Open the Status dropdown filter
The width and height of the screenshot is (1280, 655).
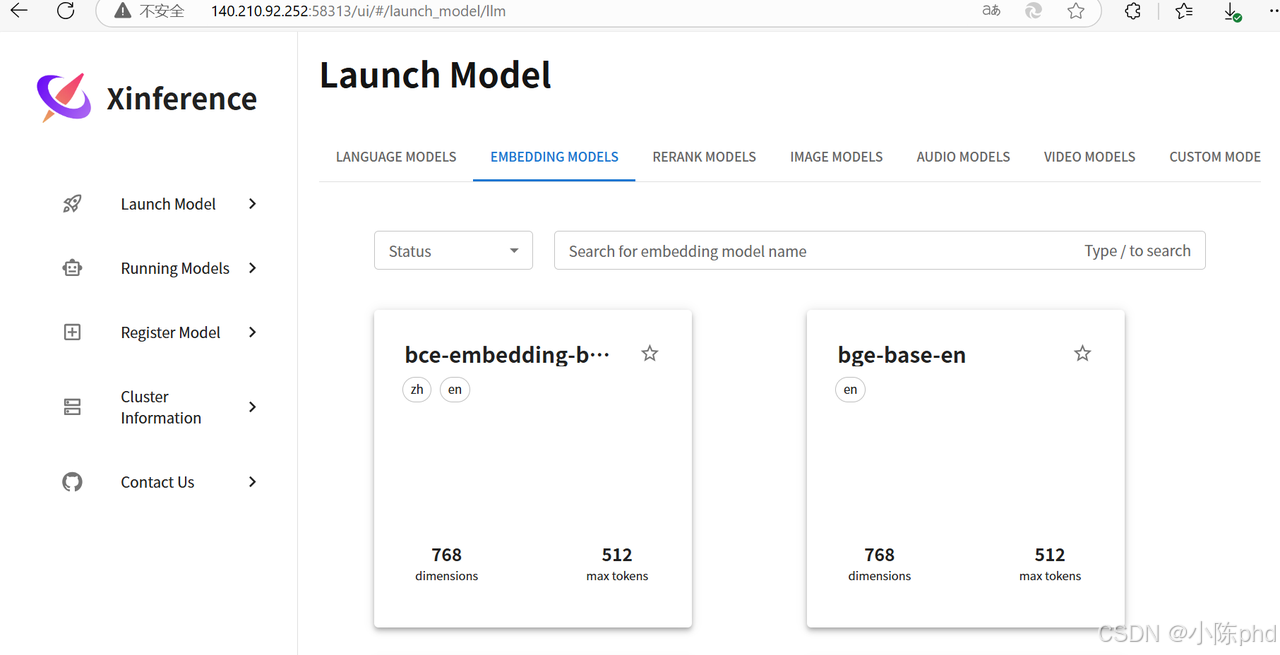click(453, 251)
